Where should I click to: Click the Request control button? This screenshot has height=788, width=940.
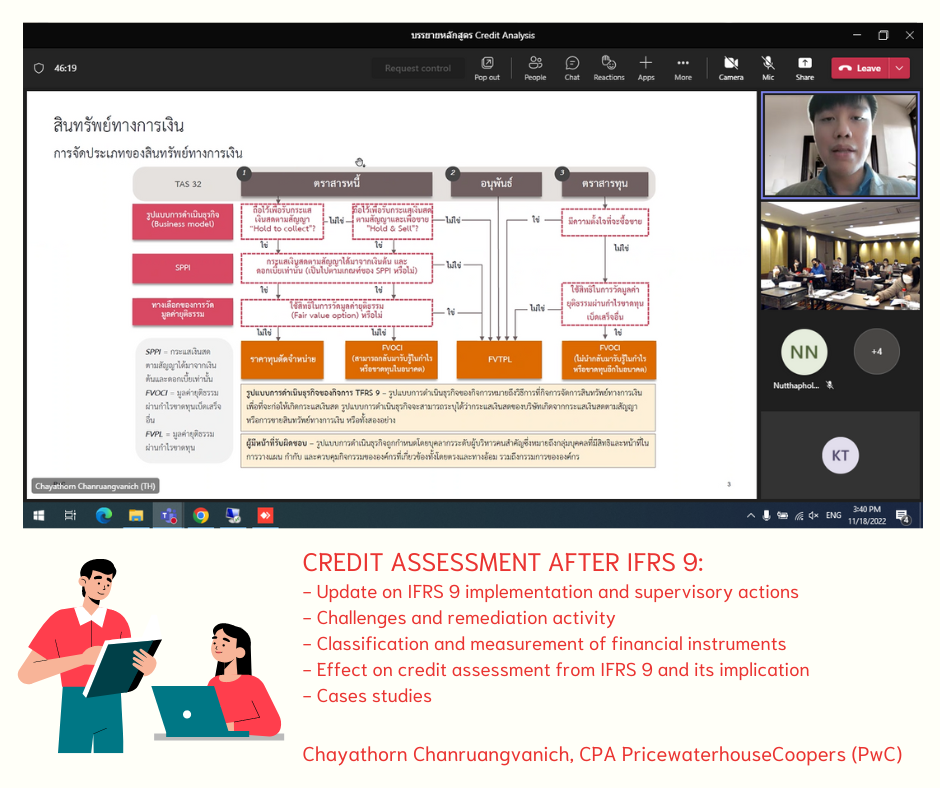pos(418,68)
